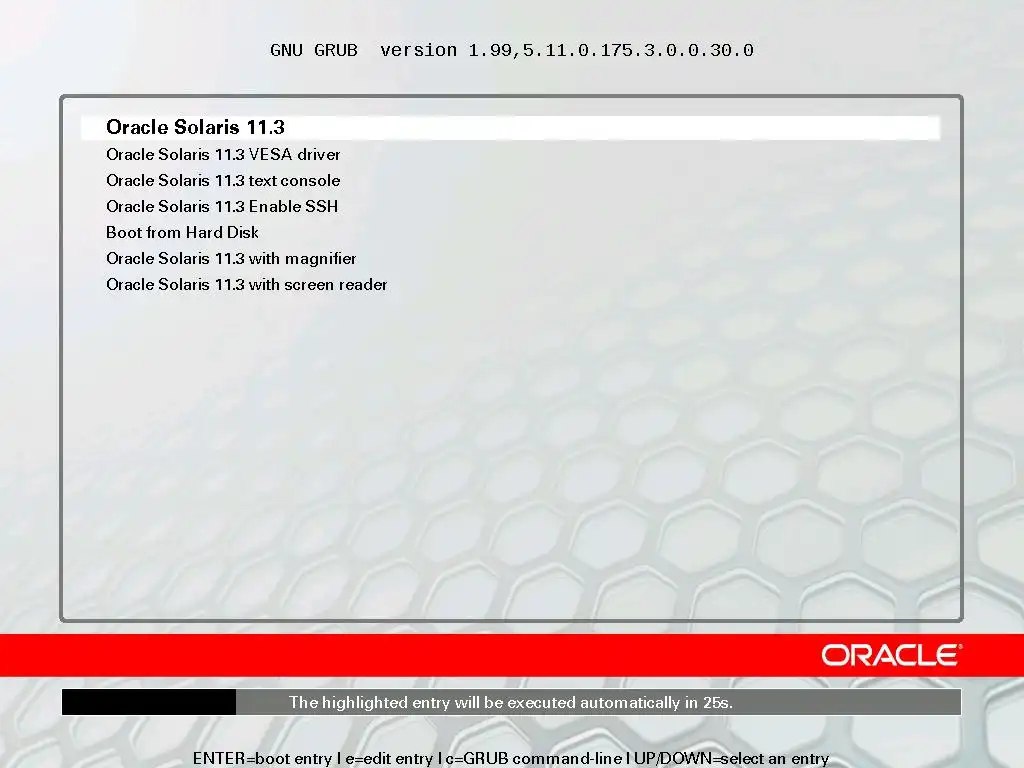Click the GNU GRUB version header text

click(x=511, y=50)
